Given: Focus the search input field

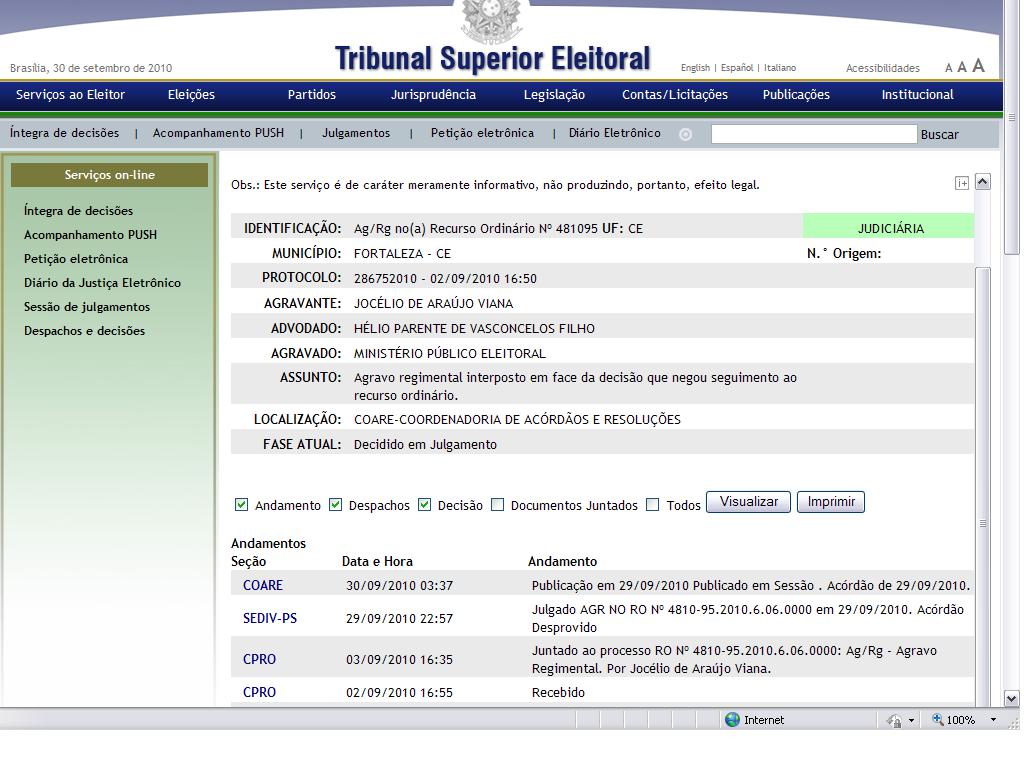Looking at the screenshot, I should tap(814, 134).
